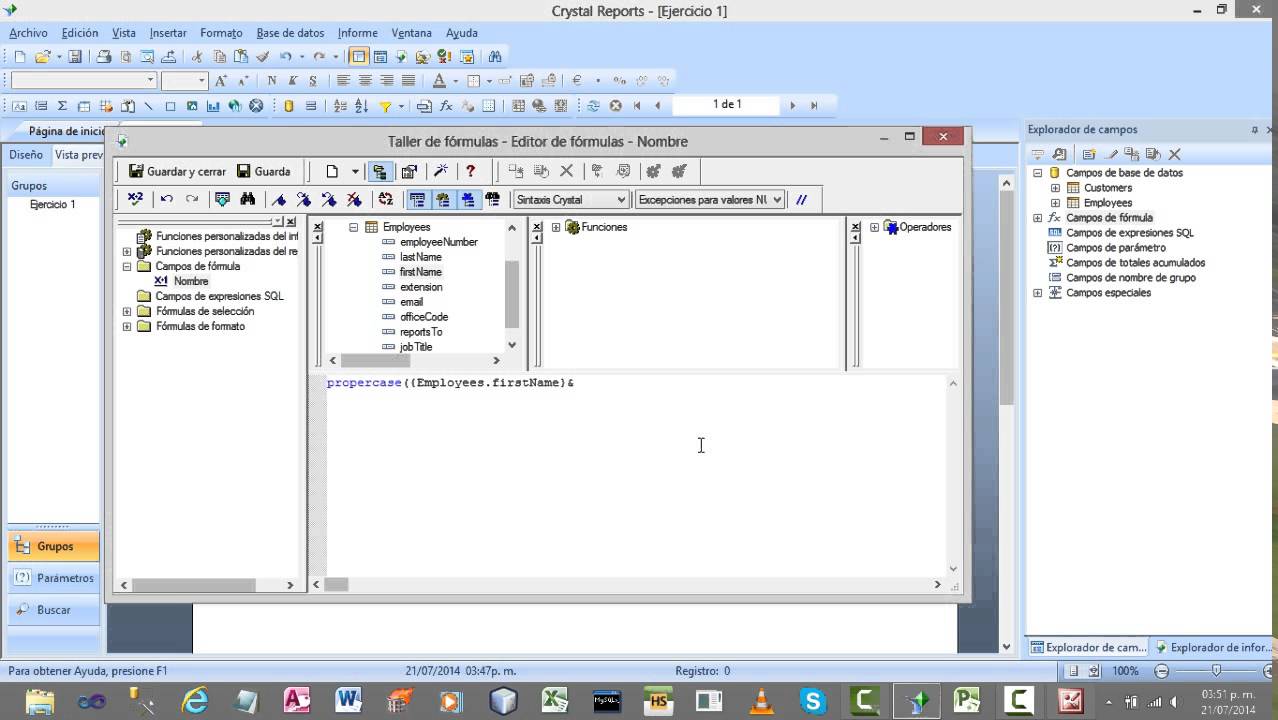Open the Archivo menu

[28, 33]
